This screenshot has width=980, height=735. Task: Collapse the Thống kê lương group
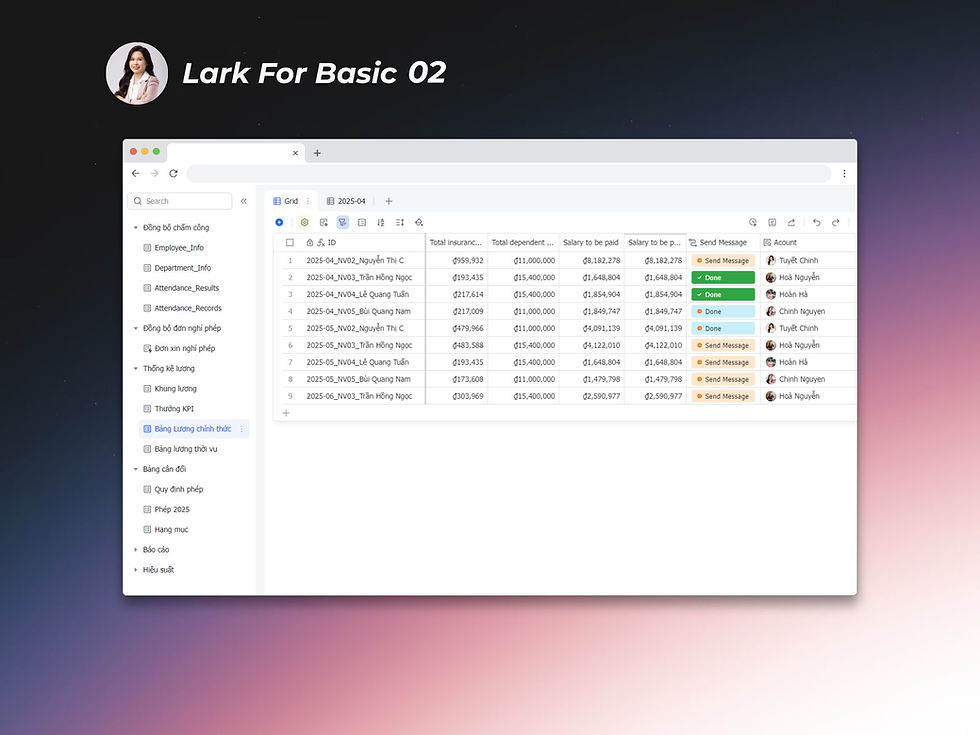[136, 368]
